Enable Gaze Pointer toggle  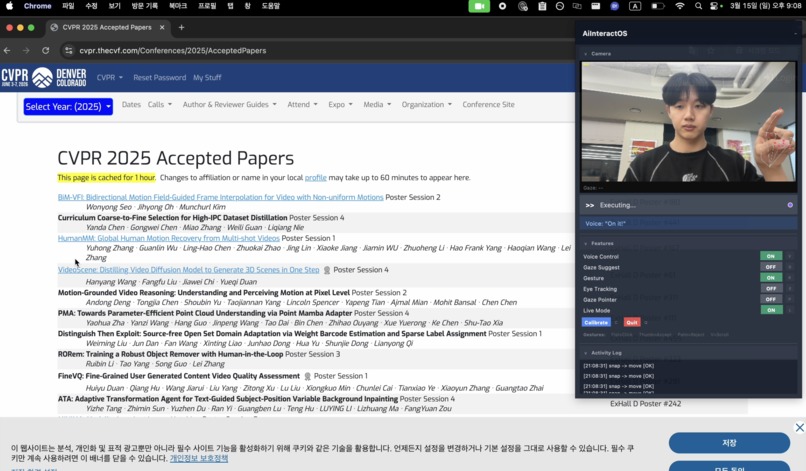click(x=771, y=299)
